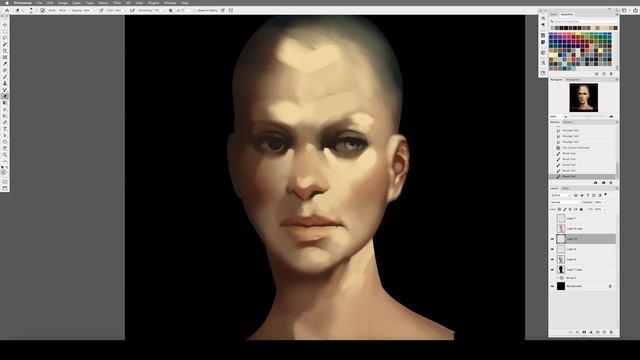Viewport: 640px width, 360px height.
Task: Select the last Brush Tool history state
Action: pyautogui.click(x=582, y=176)
